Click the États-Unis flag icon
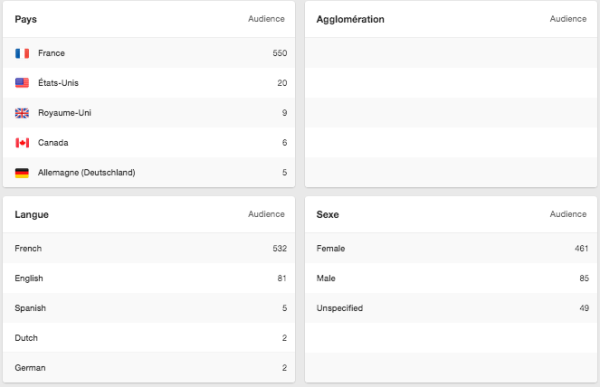 (x=22, y=83)
